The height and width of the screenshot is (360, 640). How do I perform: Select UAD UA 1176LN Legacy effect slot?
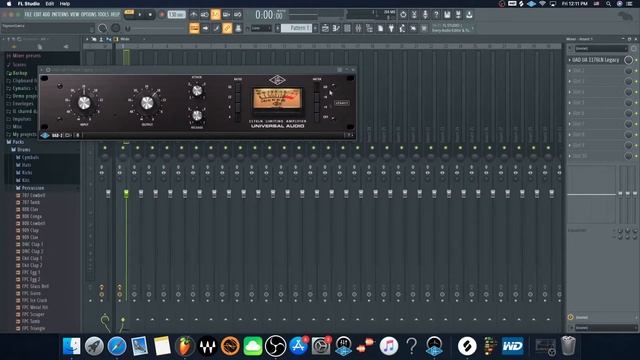[x=596, y=60]
